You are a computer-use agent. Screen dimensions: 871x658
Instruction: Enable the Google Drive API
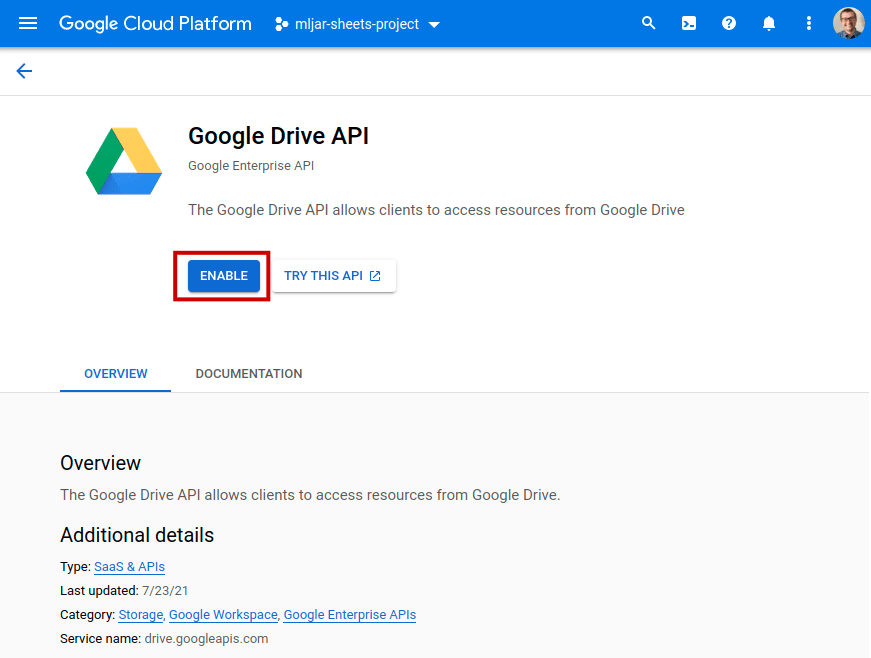[222, 275]
